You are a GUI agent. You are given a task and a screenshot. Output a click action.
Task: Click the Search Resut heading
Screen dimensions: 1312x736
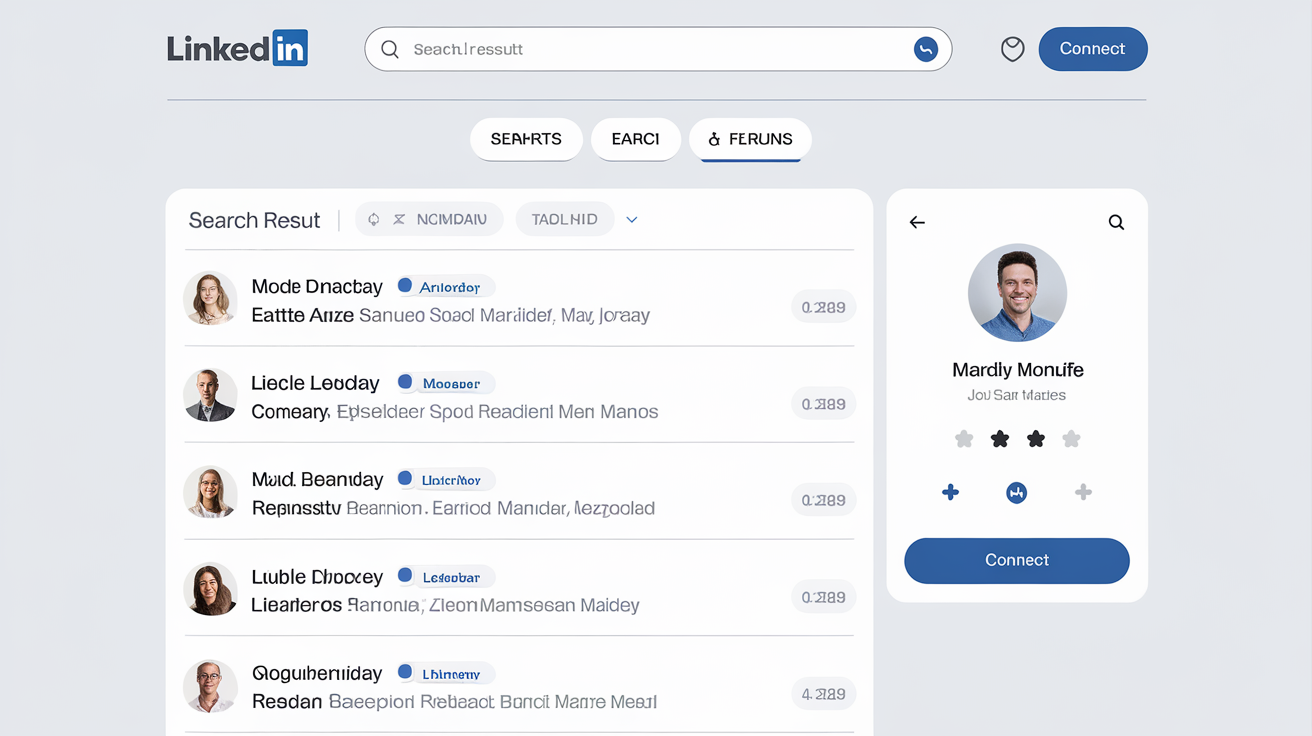254,221
